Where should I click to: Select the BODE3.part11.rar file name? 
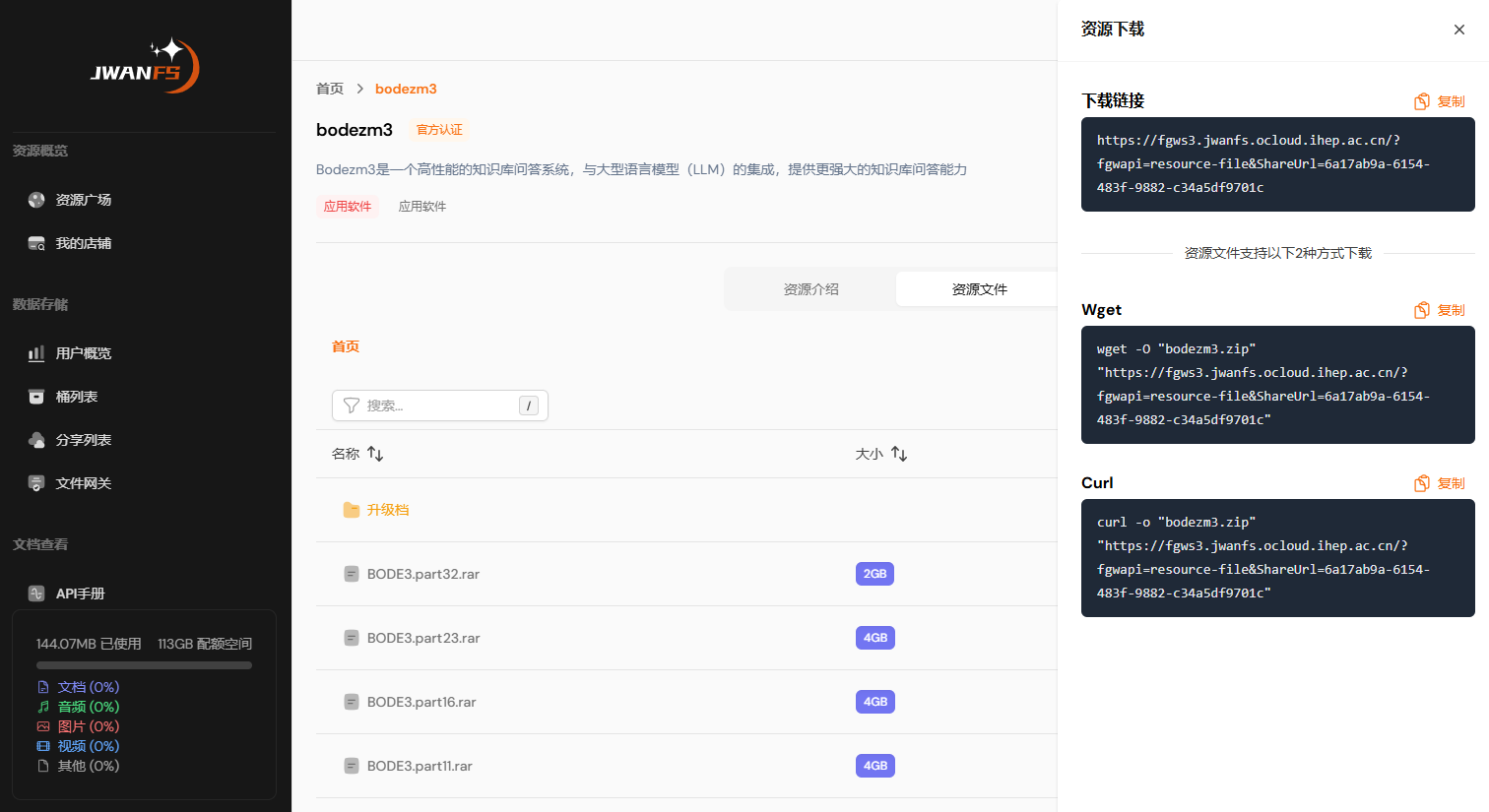click(420, 766)
